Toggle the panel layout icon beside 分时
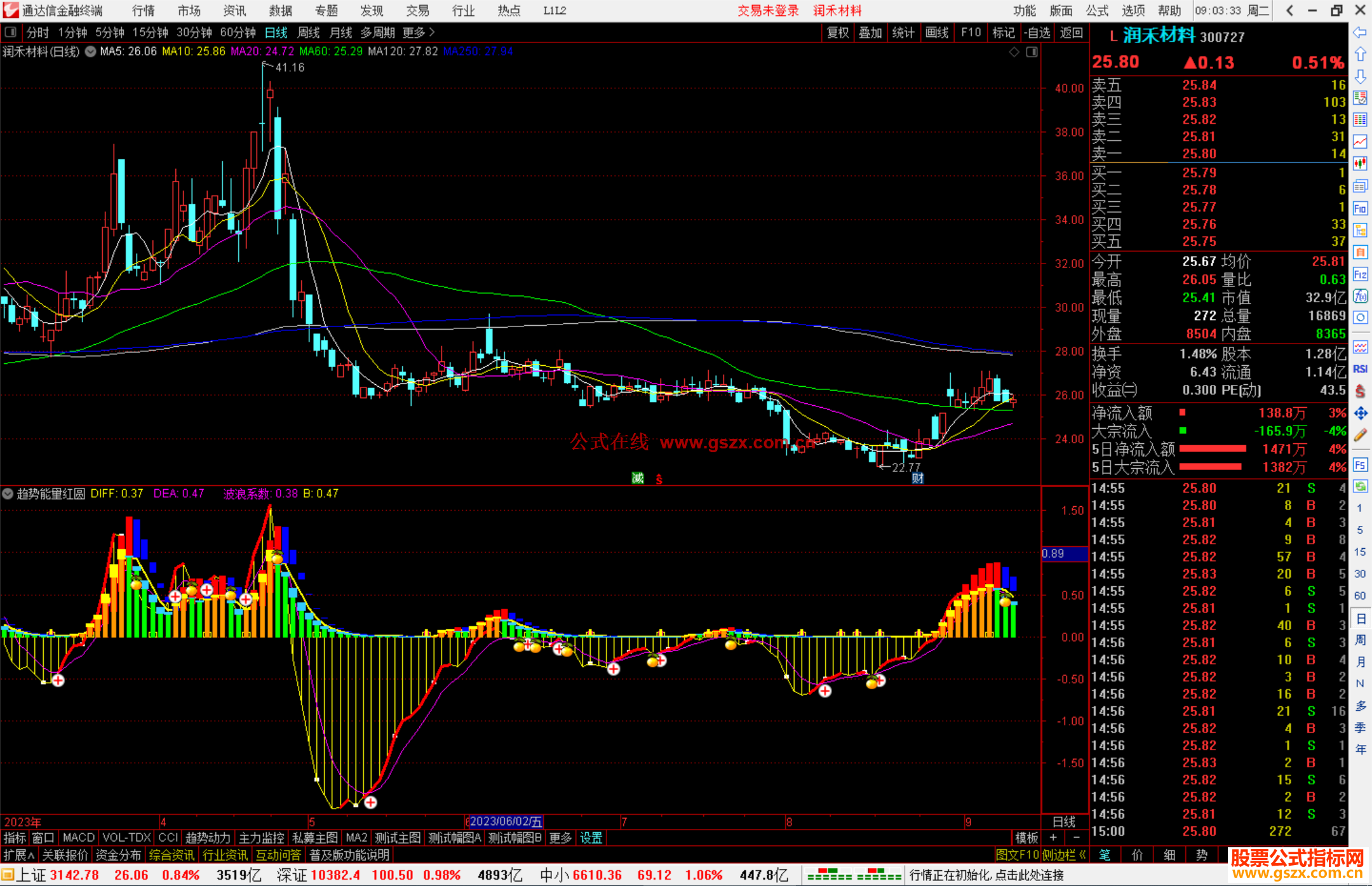Image resolution: width=1372 pixels, height=886 pixels. click(11, 32)
